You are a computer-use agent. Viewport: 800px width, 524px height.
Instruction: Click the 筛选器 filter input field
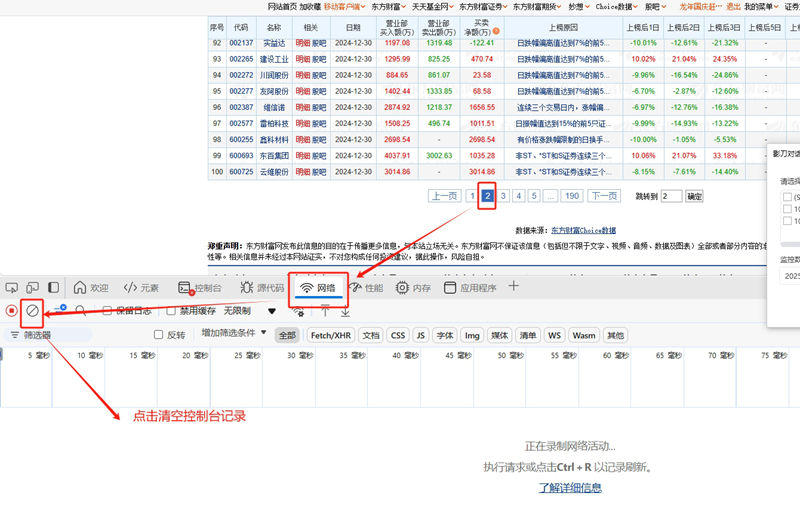48,335
